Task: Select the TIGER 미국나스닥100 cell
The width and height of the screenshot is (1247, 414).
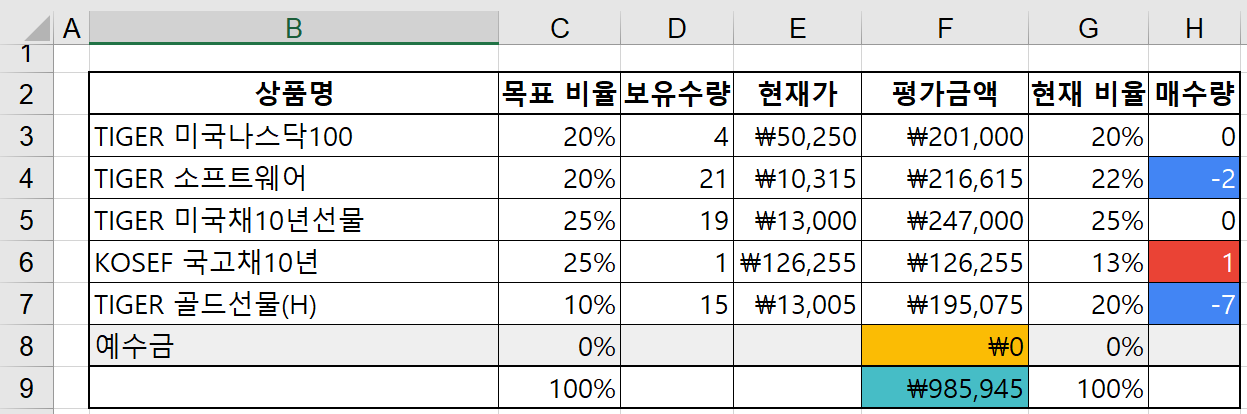Action: pos(294,136)
